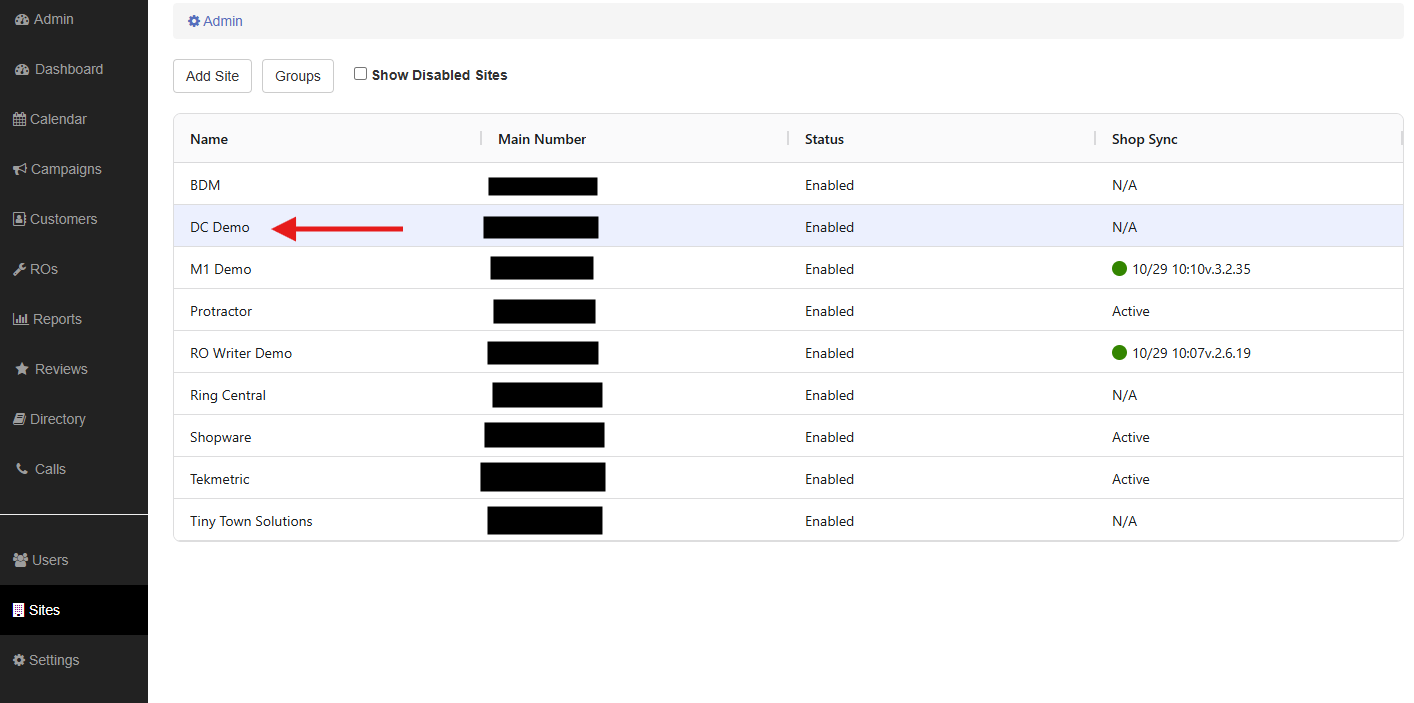1414x703 pixels.
Task: Click the Enabled status for Tekmetric
Action: pyautogui.click(x=829, y=479)
